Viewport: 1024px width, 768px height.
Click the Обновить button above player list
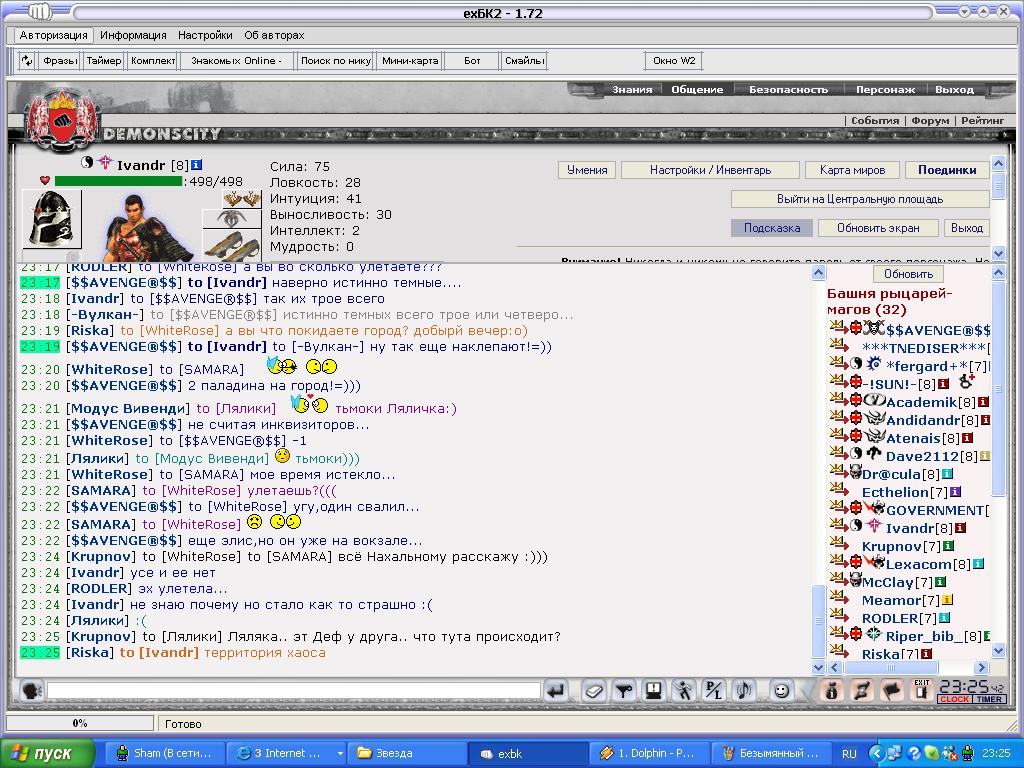(908, 274)
